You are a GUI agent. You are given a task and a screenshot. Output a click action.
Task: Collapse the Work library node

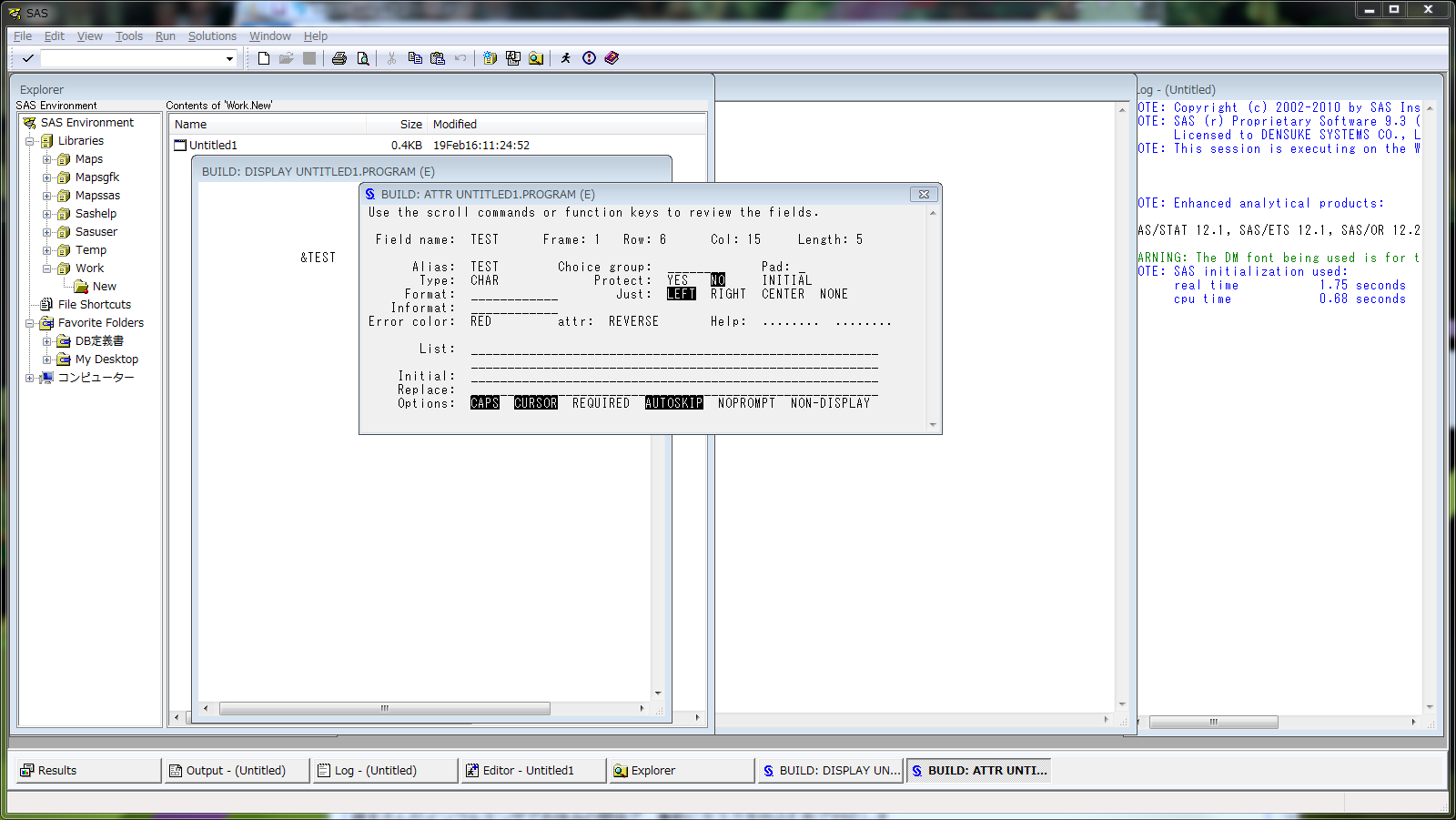point(46,268)
